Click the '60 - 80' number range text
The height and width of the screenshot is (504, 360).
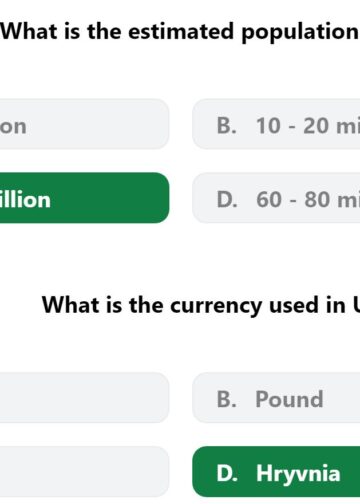pos(293,200)
